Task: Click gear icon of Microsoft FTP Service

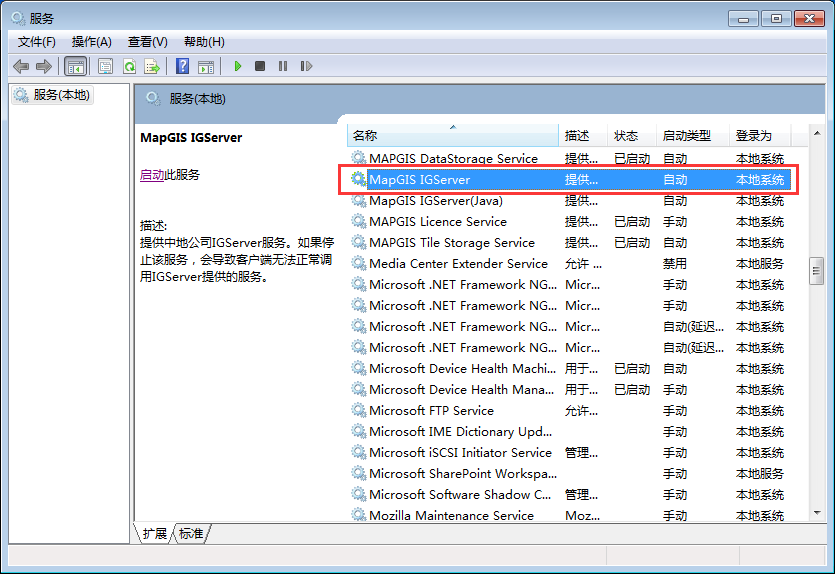Action: pyautogui.click(x=358, y=410)
